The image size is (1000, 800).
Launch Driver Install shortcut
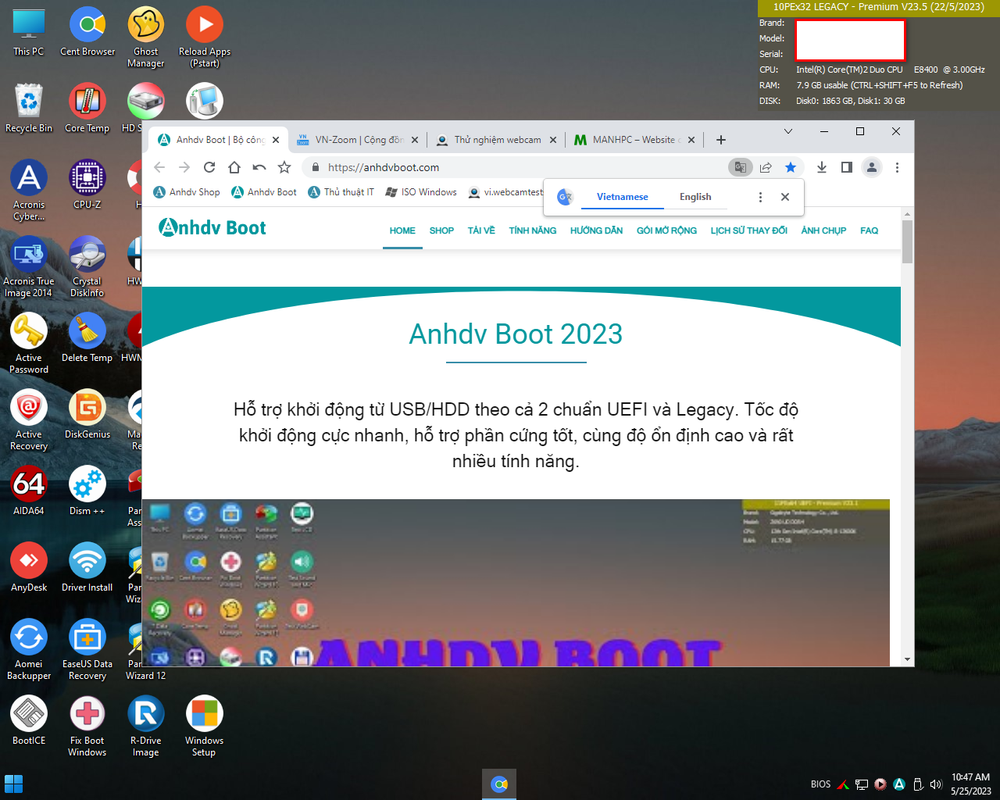coord(87,568)
